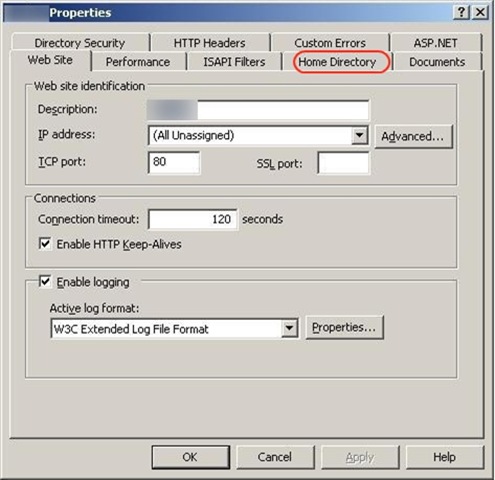Click the question mark help icon in title bar
This screenshot has height=480, width=495.
(x=461, y=13)
